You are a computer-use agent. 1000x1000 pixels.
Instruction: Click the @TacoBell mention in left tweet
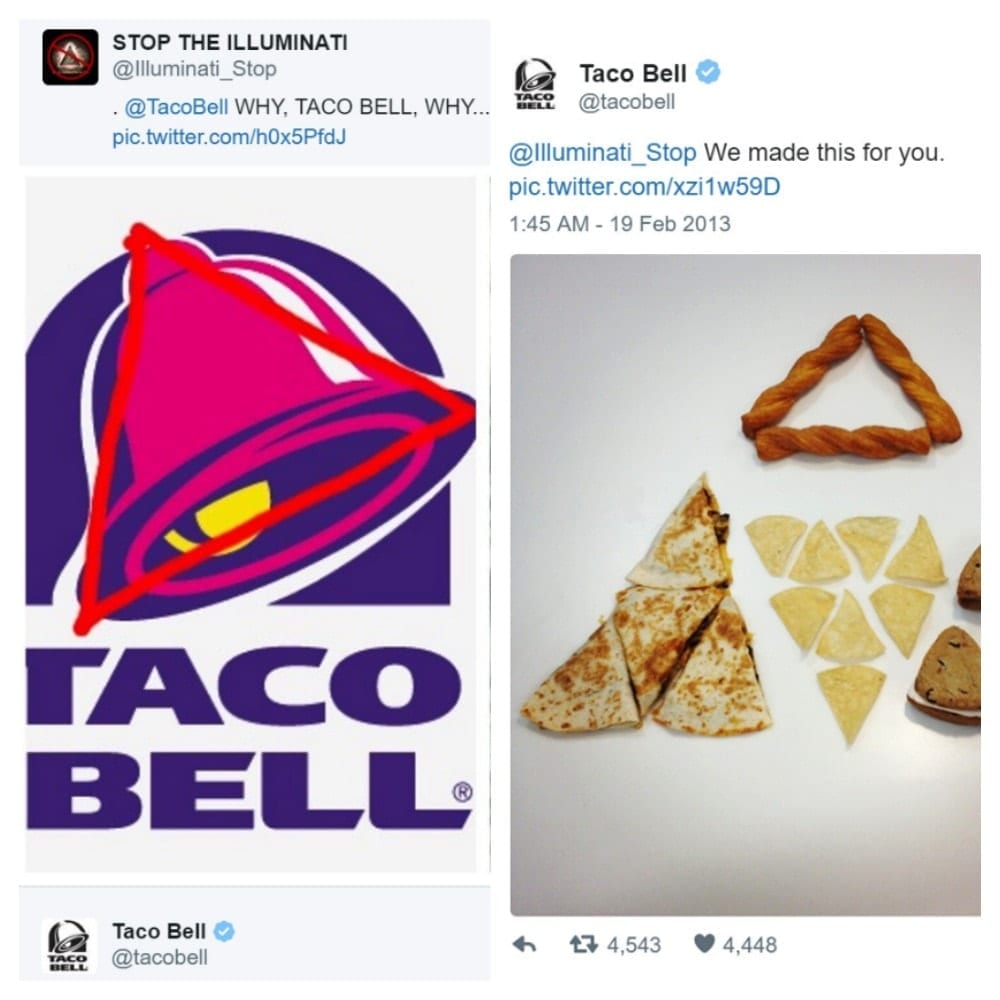[176, 107]
